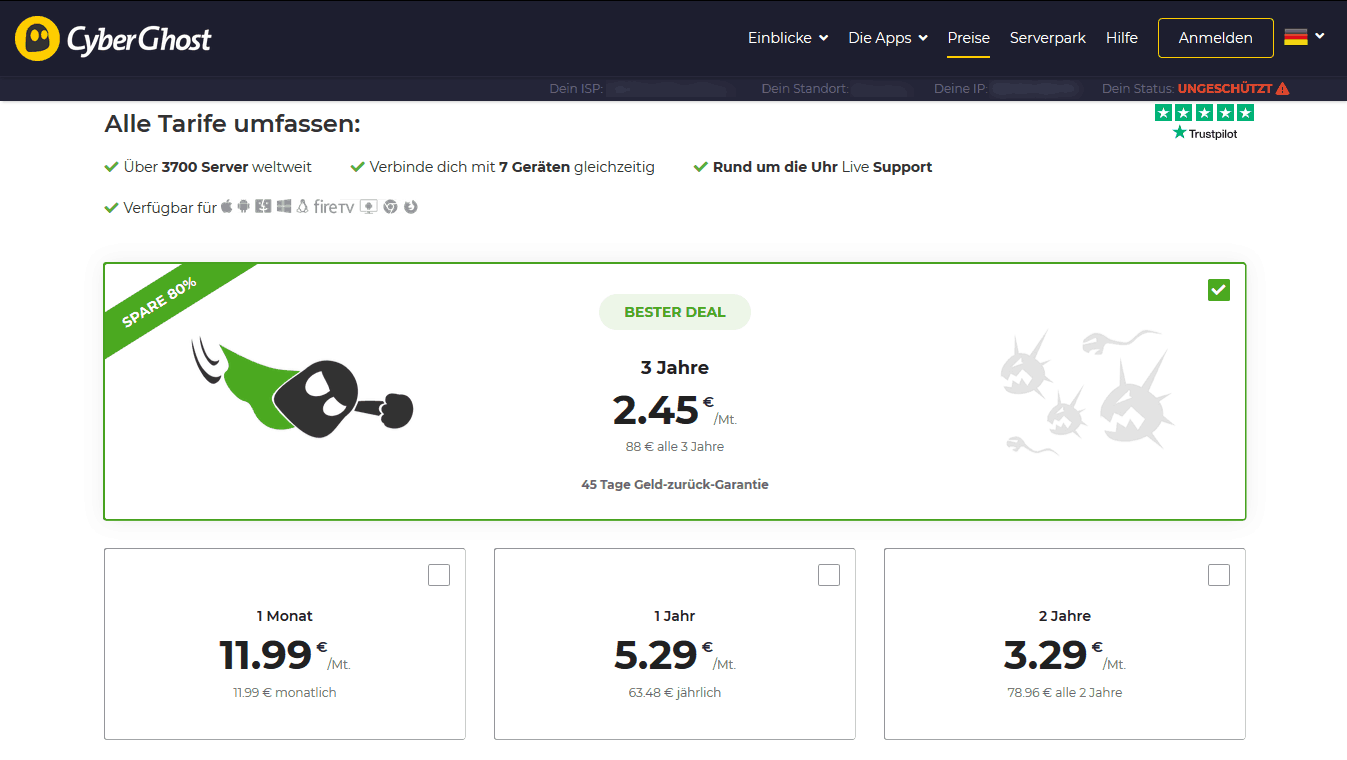Check the 2 Jahre plan checkbox
The image size is (1347, 760).
[x=1219, y=575]
